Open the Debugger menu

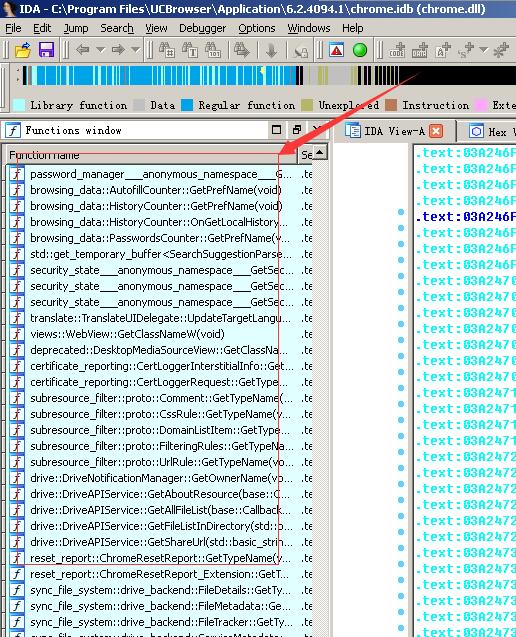(202, 28)
